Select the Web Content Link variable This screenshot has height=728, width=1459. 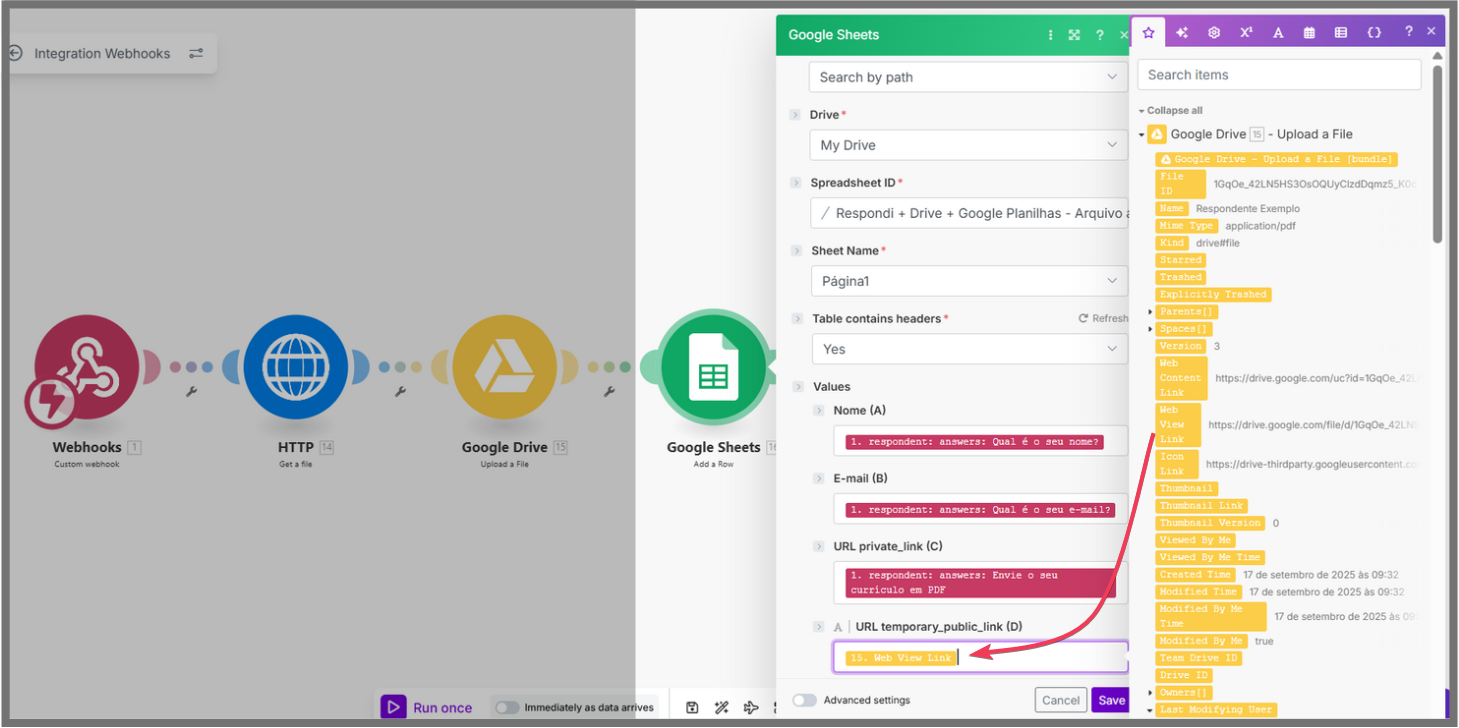tap(1180, 378)
